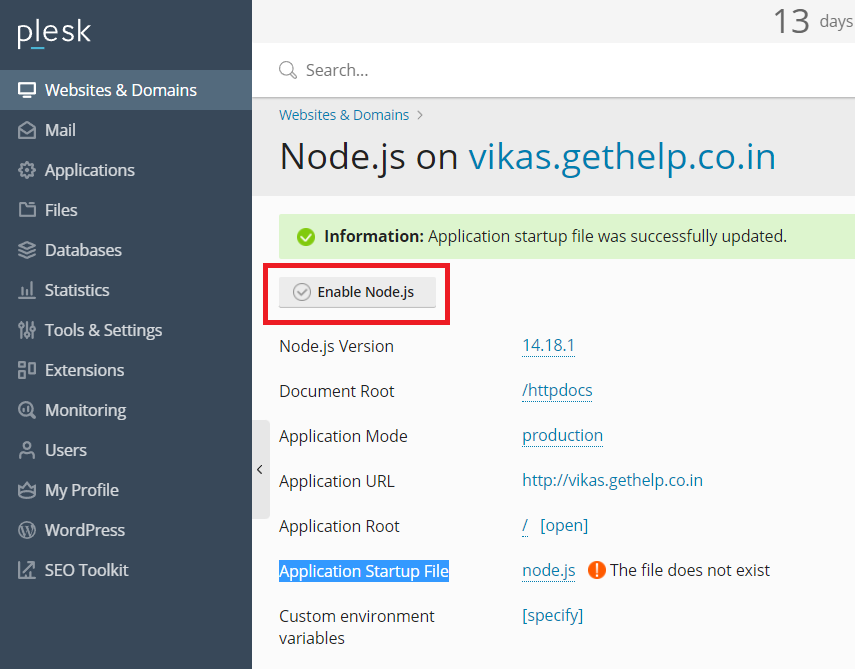Image resolution: width=855 pixels, height=669 pixels.
Task: Edit the /httpdocs document root
Action: point(557,391)
